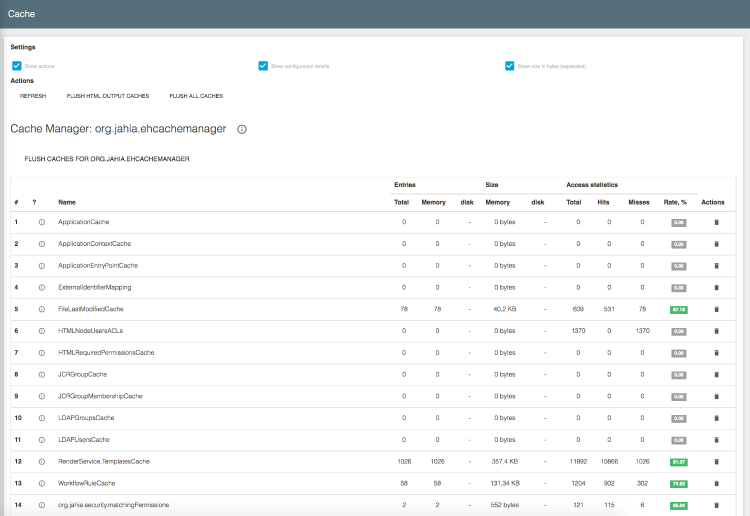
Task: Click the Rate, % column header
Action: (675, 202)
